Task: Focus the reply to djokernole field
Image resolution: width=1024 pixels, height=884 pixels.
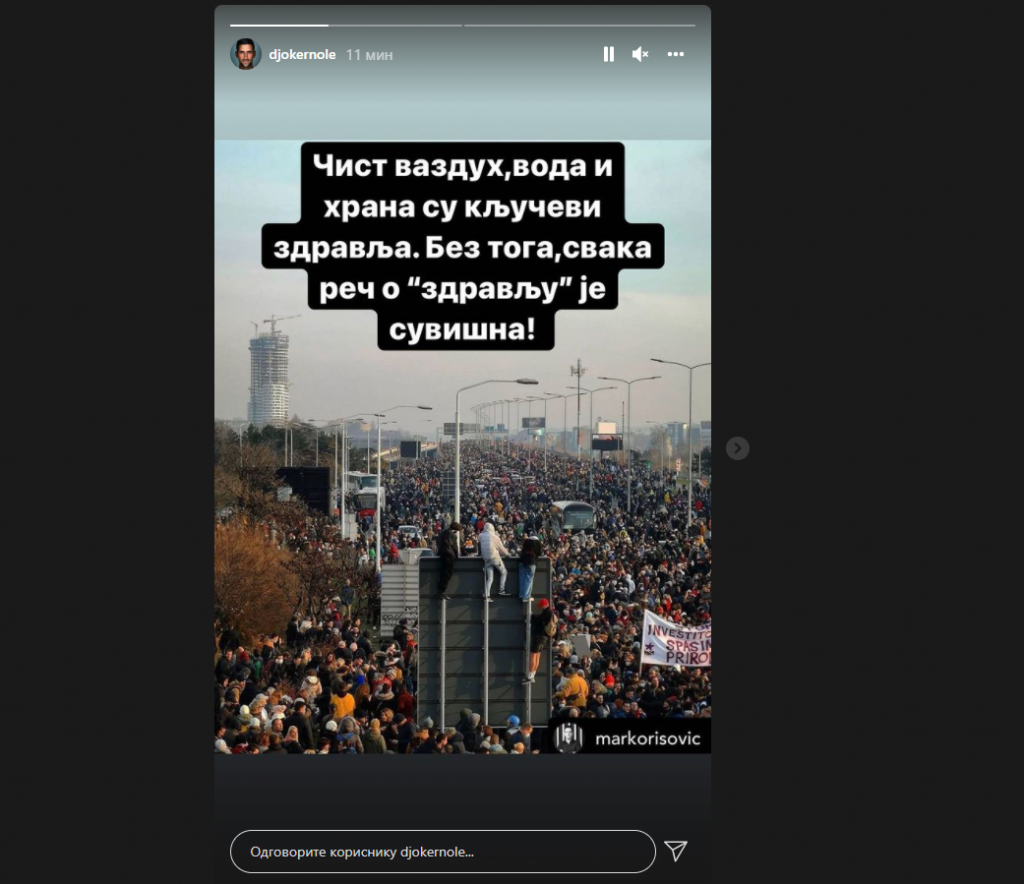Action: 443,851
